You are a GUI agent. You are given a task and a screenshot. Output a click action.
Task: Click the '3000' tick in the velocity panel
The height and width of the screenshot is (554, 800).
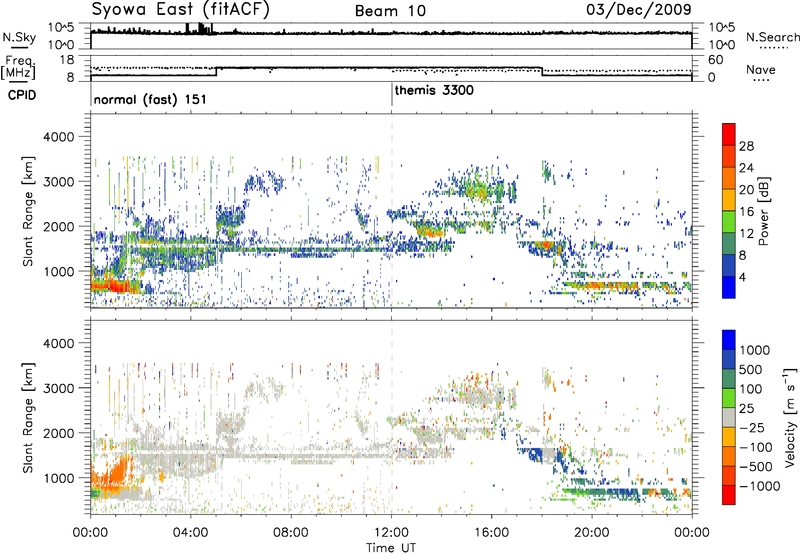(x=58, y=388)
